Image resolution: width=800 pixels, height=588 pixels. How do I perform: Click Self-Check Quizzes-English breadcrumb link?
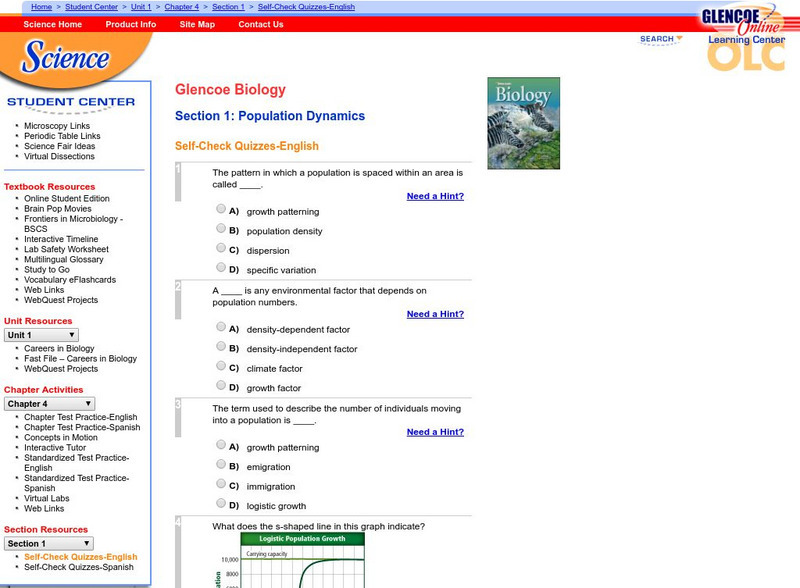coord(306,7)
